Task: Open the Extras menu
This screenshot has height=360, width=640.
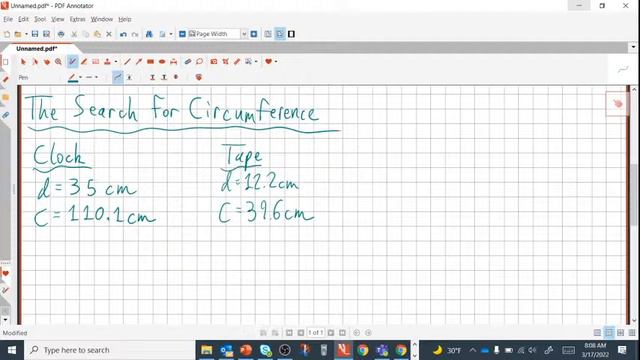Action: pos(77,19)
